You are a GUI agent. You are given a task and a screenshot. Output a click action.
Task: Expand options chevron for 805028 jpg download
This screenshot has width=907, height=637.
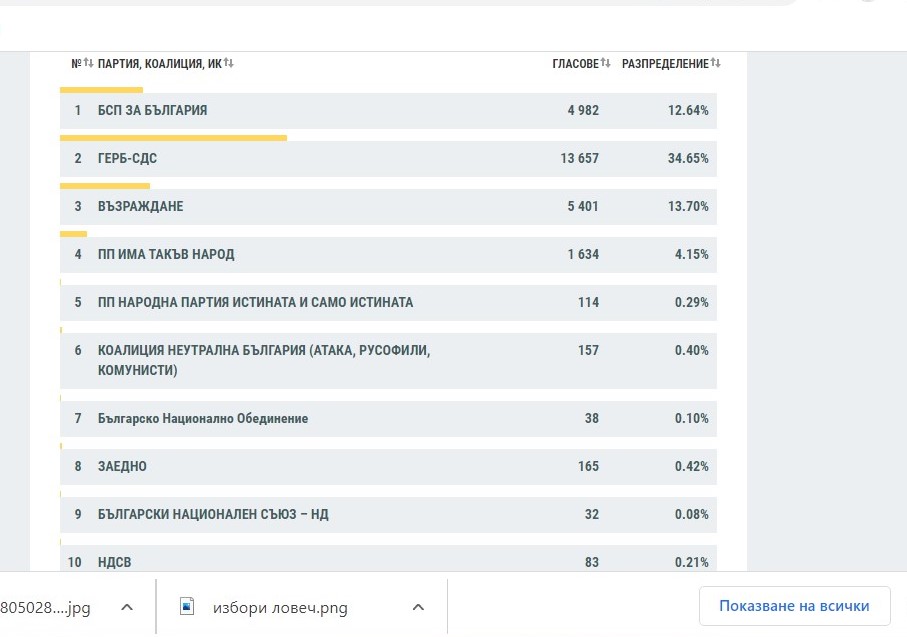127,607
